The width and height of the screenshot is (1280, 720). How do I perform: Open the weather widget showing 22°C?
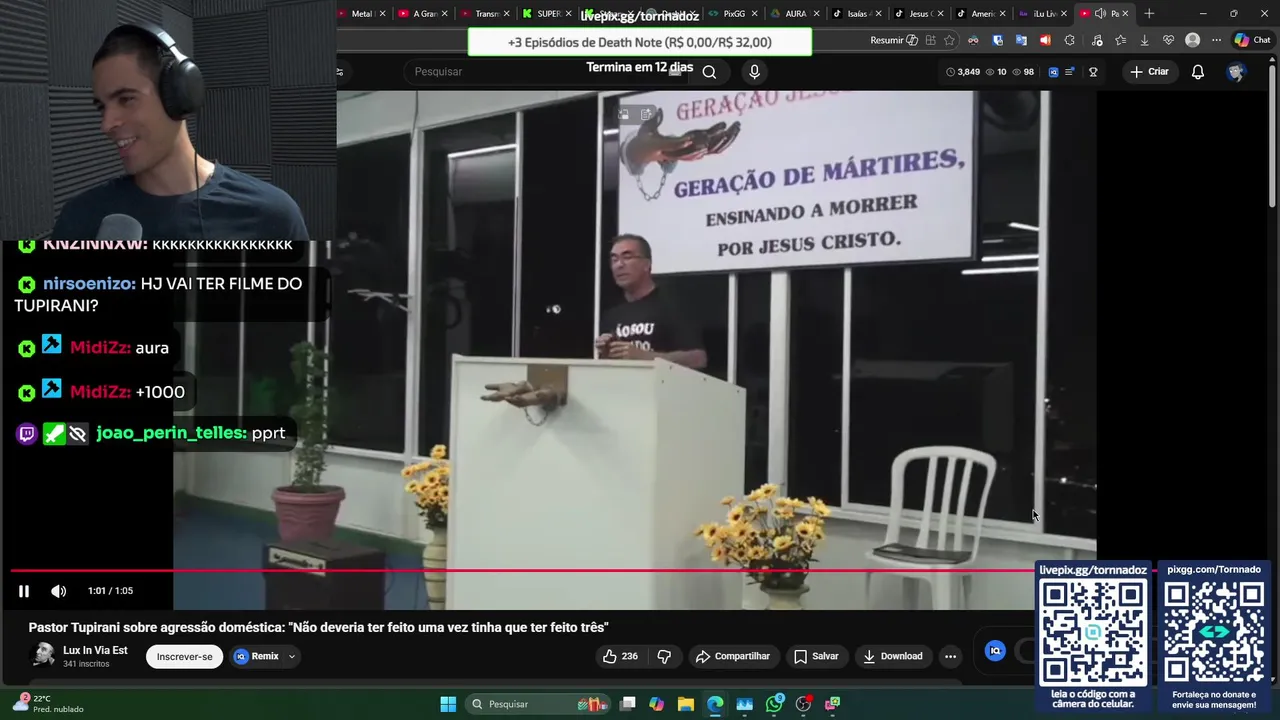[47, 704]
